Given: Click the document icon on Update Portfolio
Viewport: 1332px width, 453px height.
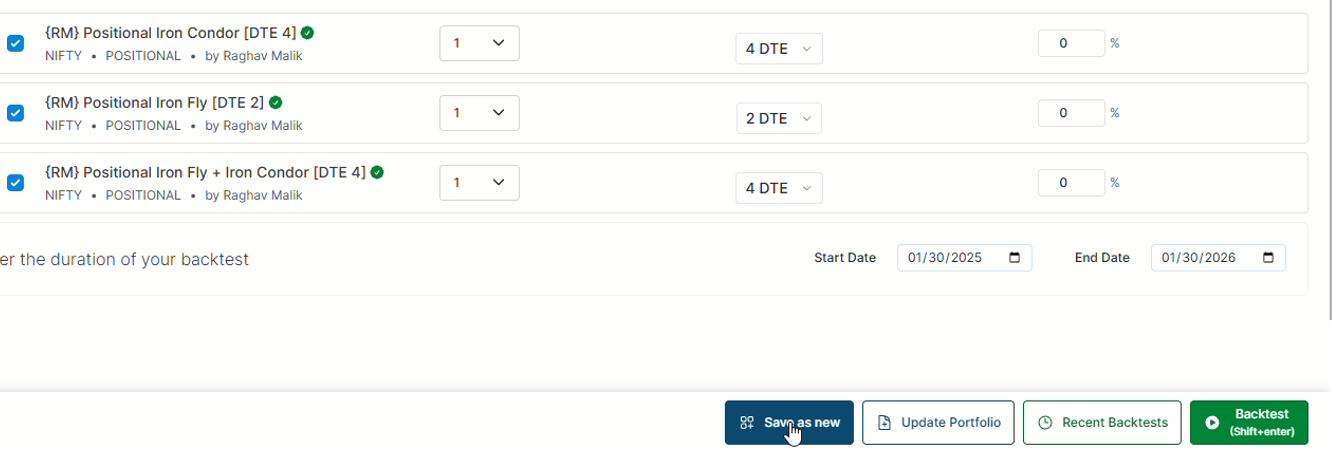Looking at the screenshot, I should (x=884, y=423).
